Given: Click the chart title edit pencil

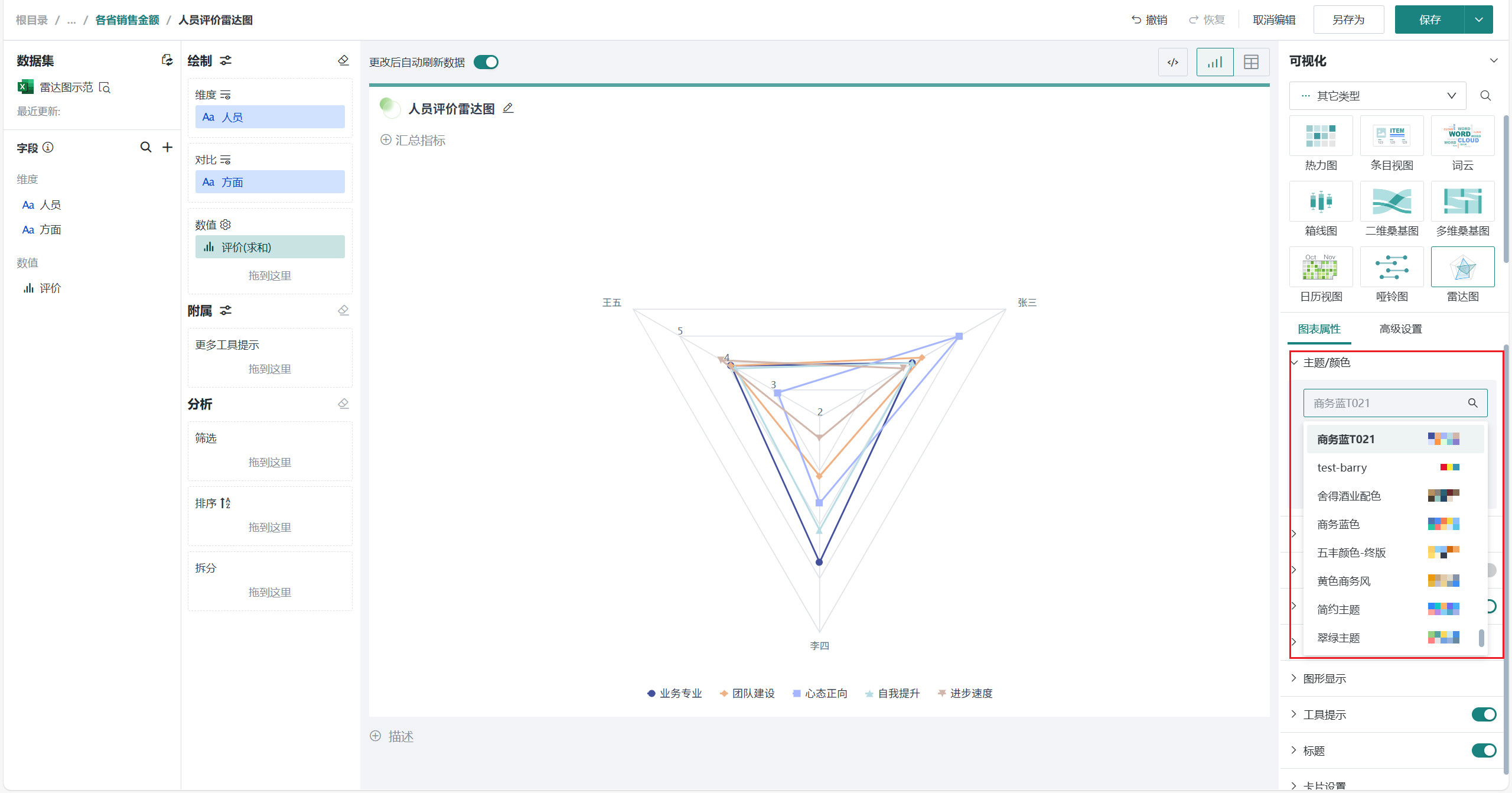Looking at the screenshot, I should tap(508, 108).
